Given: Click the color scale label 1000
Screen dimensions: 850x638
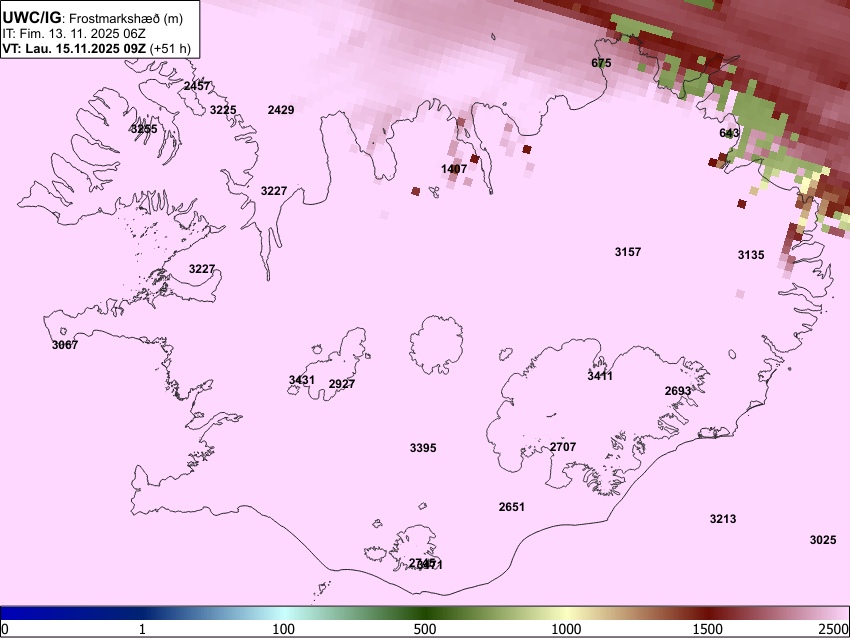Looking at the screenshot, I should point(566,629).
